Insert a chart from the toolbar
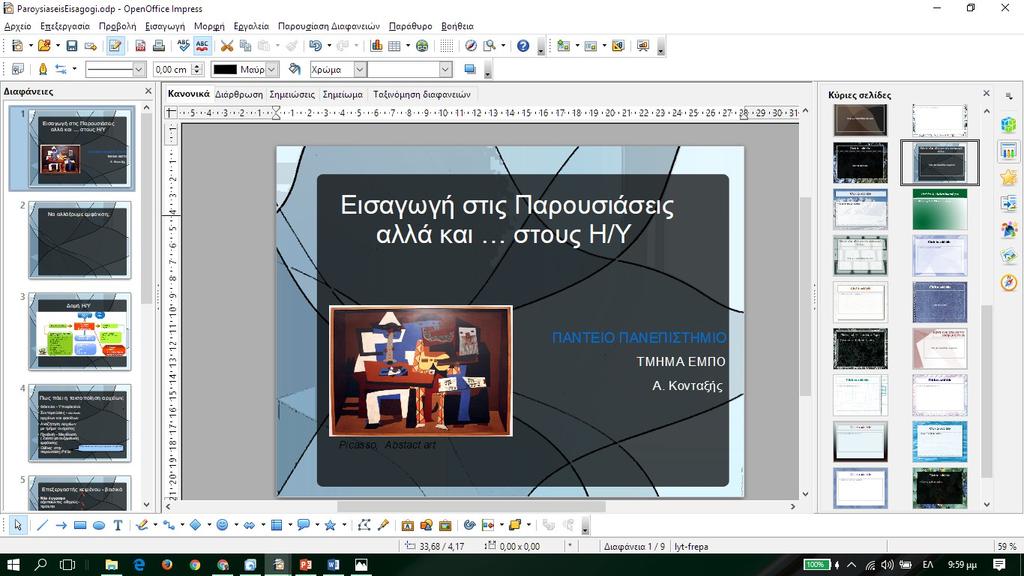 pos(376,46)
